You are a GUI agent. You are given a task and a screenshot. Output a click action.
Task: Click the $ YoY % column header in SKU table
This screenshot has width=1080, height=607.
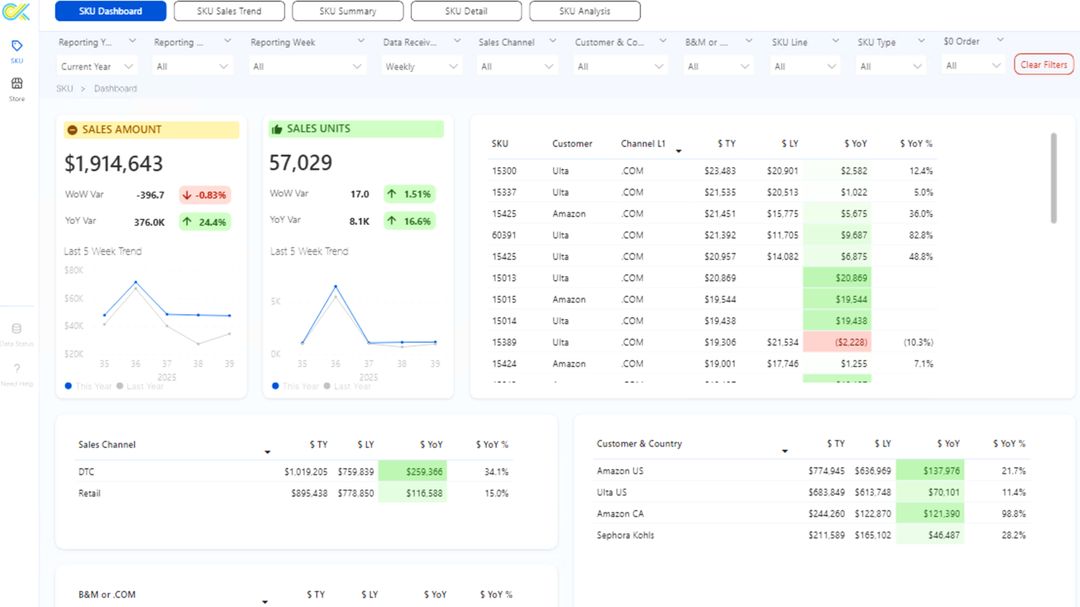point(915,143)
